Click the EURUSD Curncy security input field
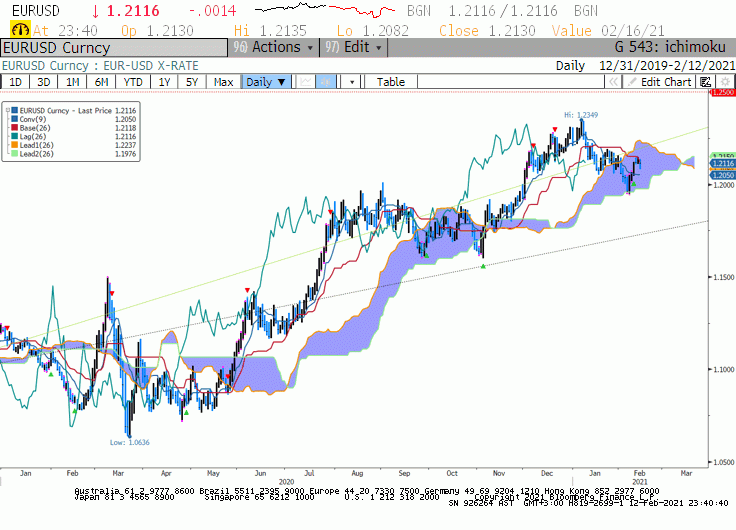 coord(114,48)
